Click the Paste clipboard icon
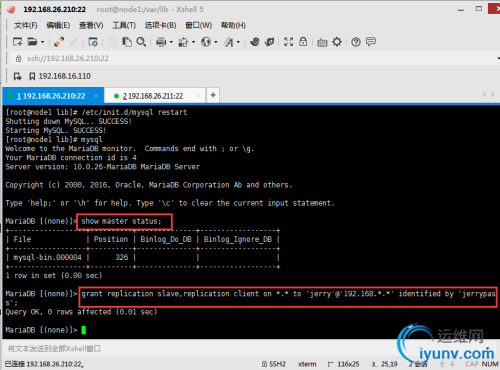The image size is (500, 370). coord(127,42)
